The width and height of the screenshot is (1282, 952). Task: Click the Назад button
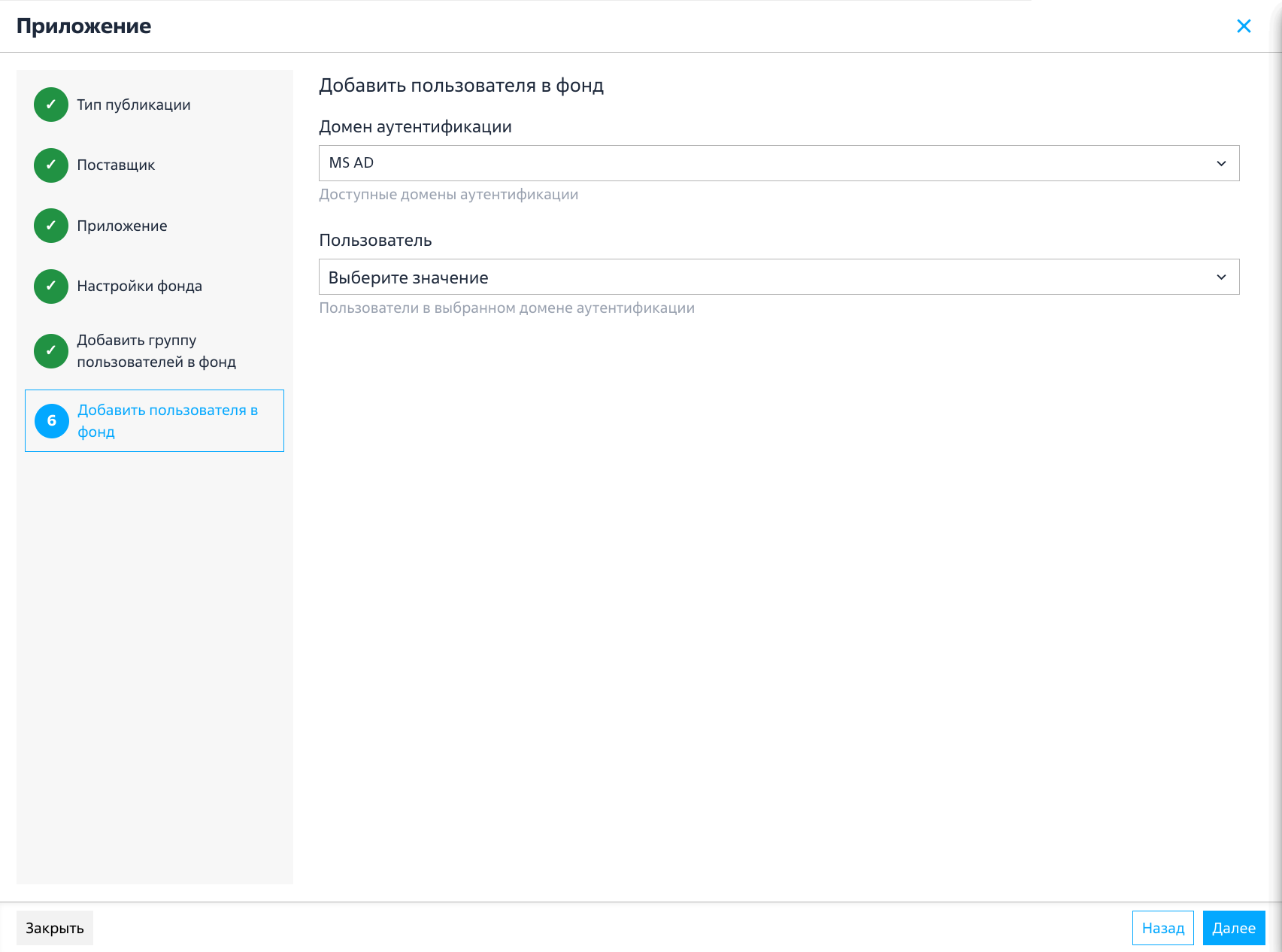pyautogui.click(x=1162, y=928)
